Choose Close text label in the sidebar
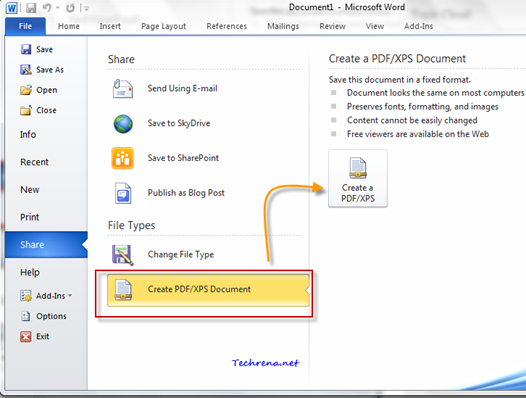The width and height of the screenshot is (526, 398). tap(46, 110)
